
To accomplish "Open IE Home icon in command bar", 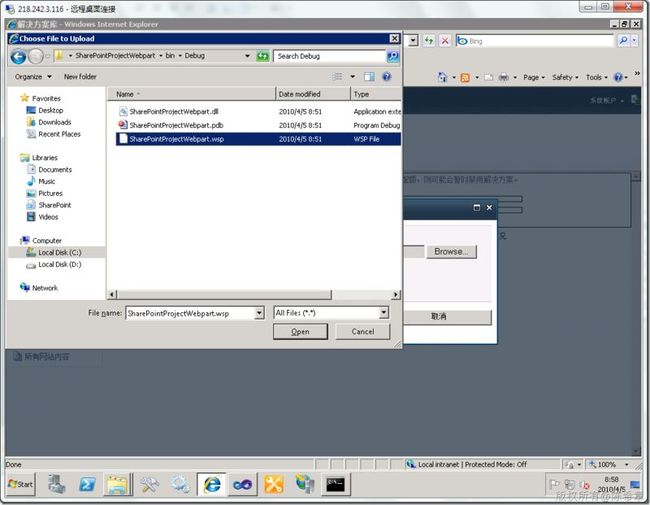I will point(442,77).
